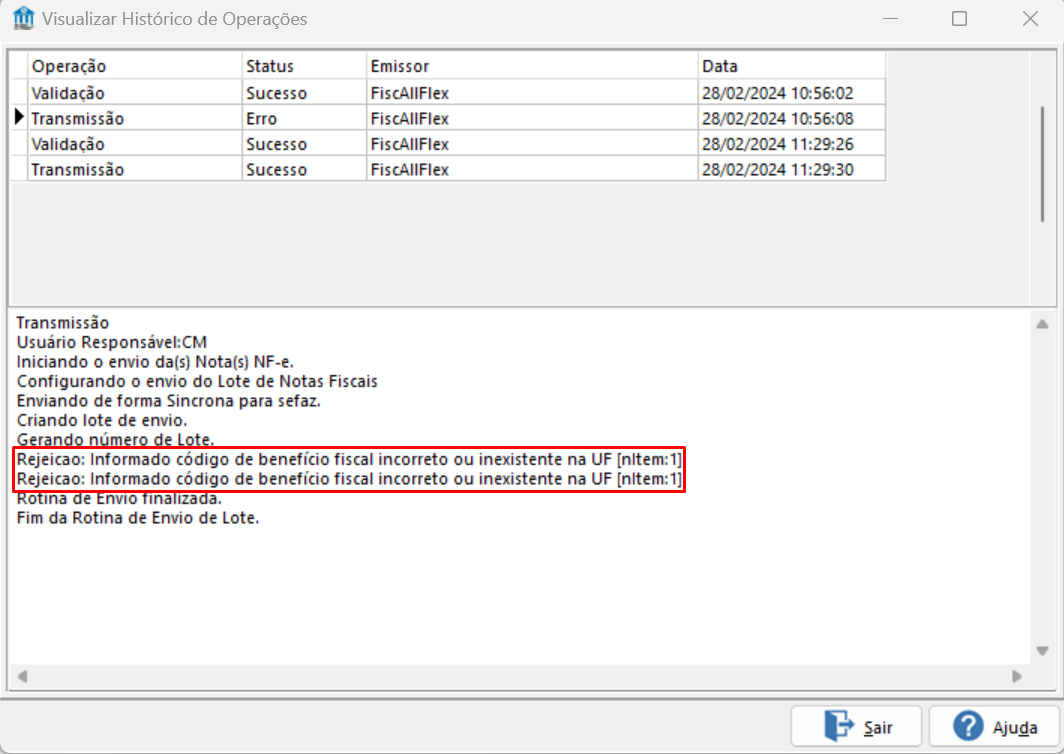The width and height of the screenshot is (1064, 754).
Task: Click the Emissor column header
Action: [x=532, y=66]
